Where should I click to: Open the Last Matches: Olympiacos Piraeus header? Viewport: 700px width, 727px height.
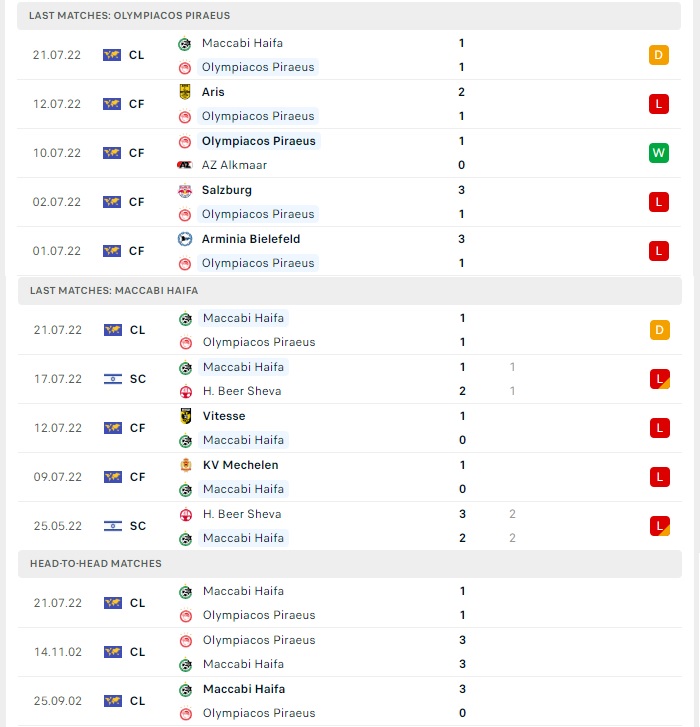[x=349, y=15]
